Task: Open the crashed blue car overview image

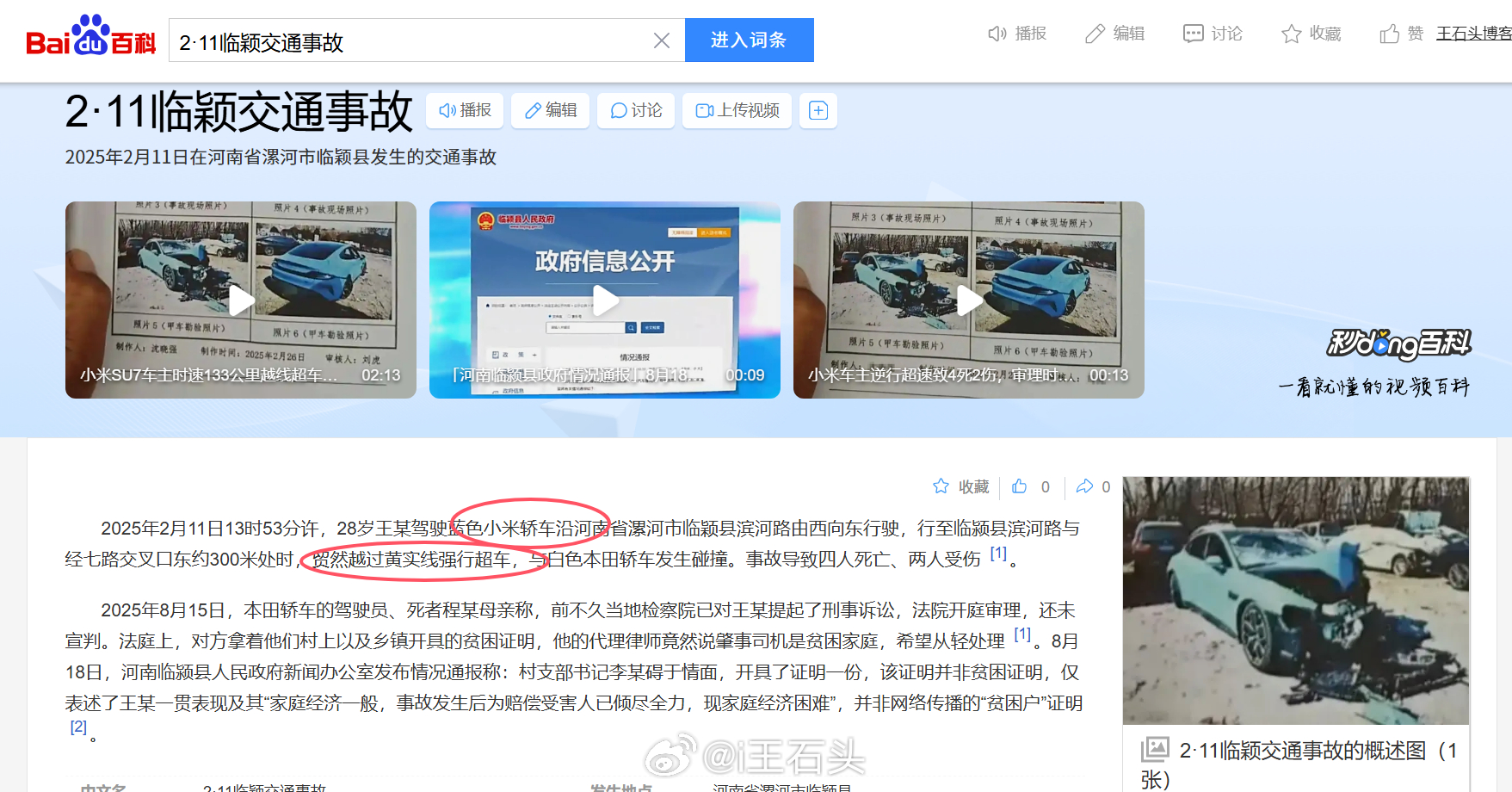Action: [x=1296, y=601]
